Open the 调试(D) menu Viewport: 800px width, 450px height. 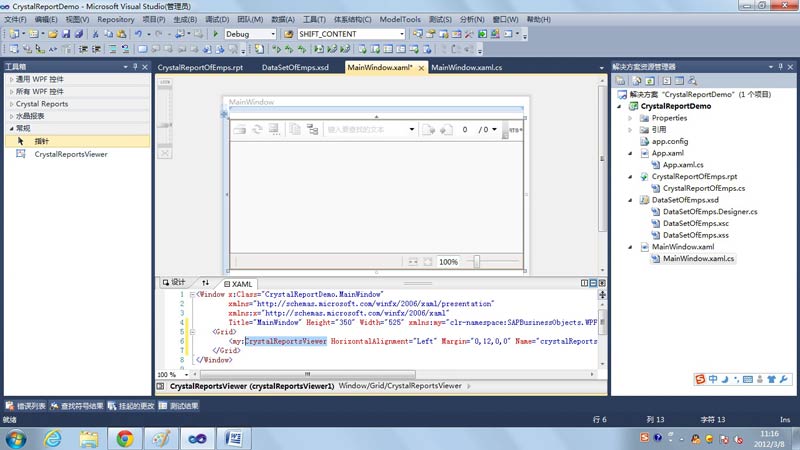click(x=217, y=19)
